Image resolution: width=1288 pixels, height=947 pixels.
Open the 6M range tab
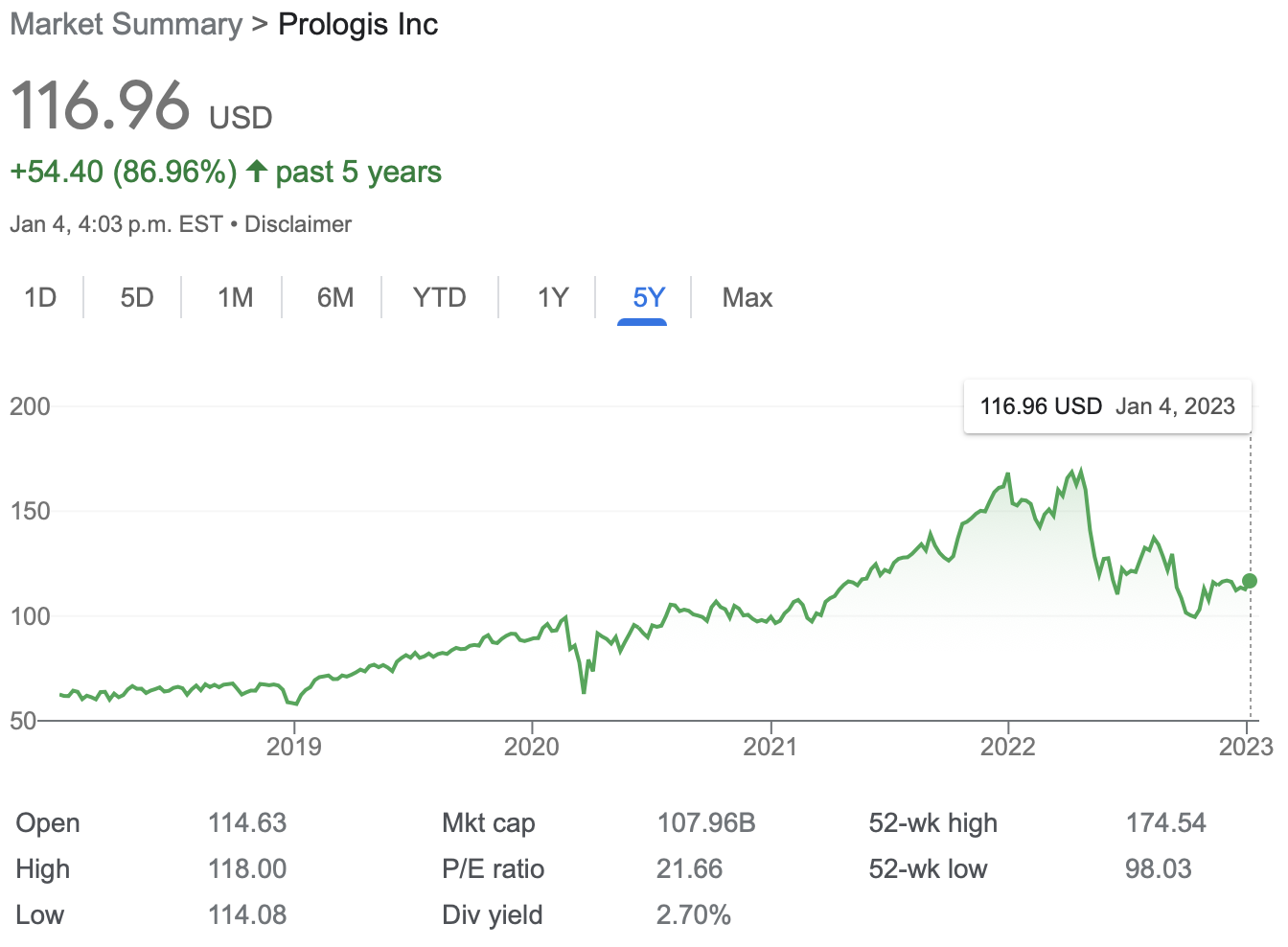point(335,298)
